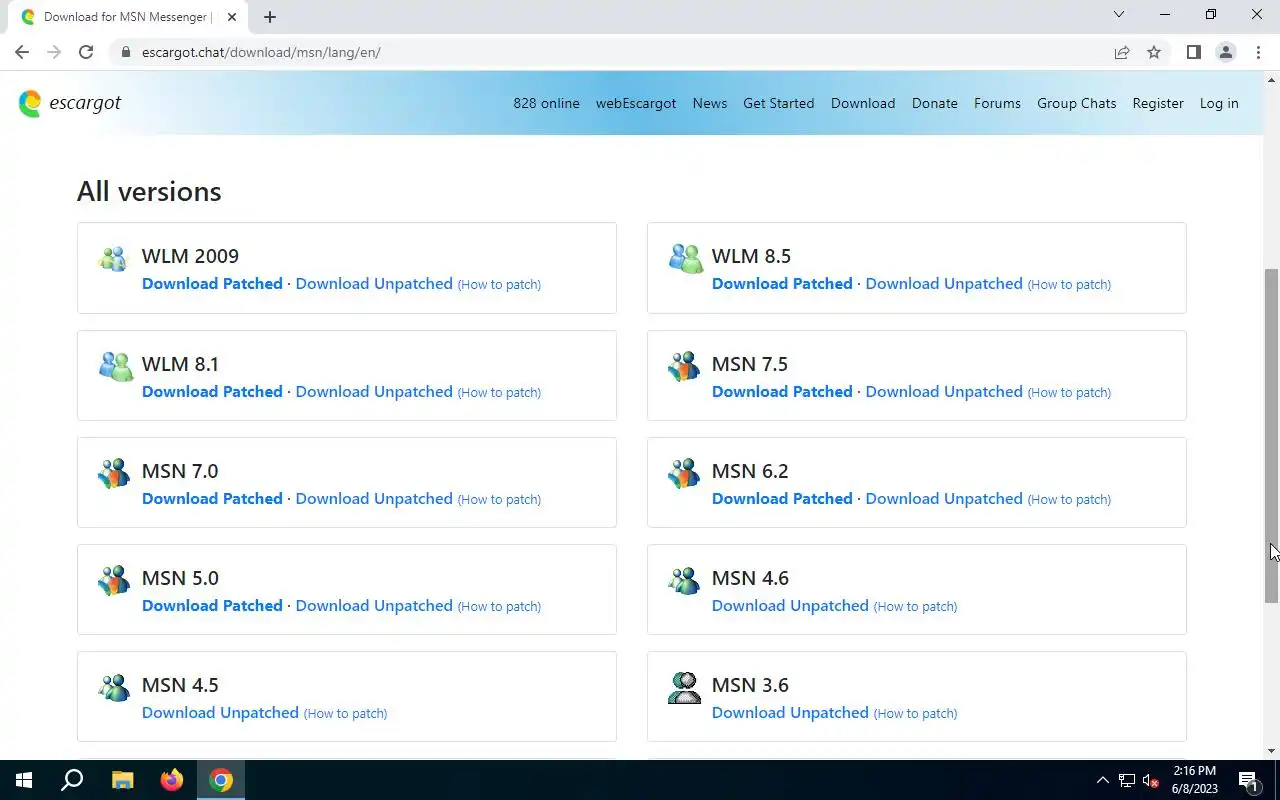The width and height of the screenshot is (1280, 800).
Task: Click the MSN 4.5 buddy icon
Action: point(114,687)
